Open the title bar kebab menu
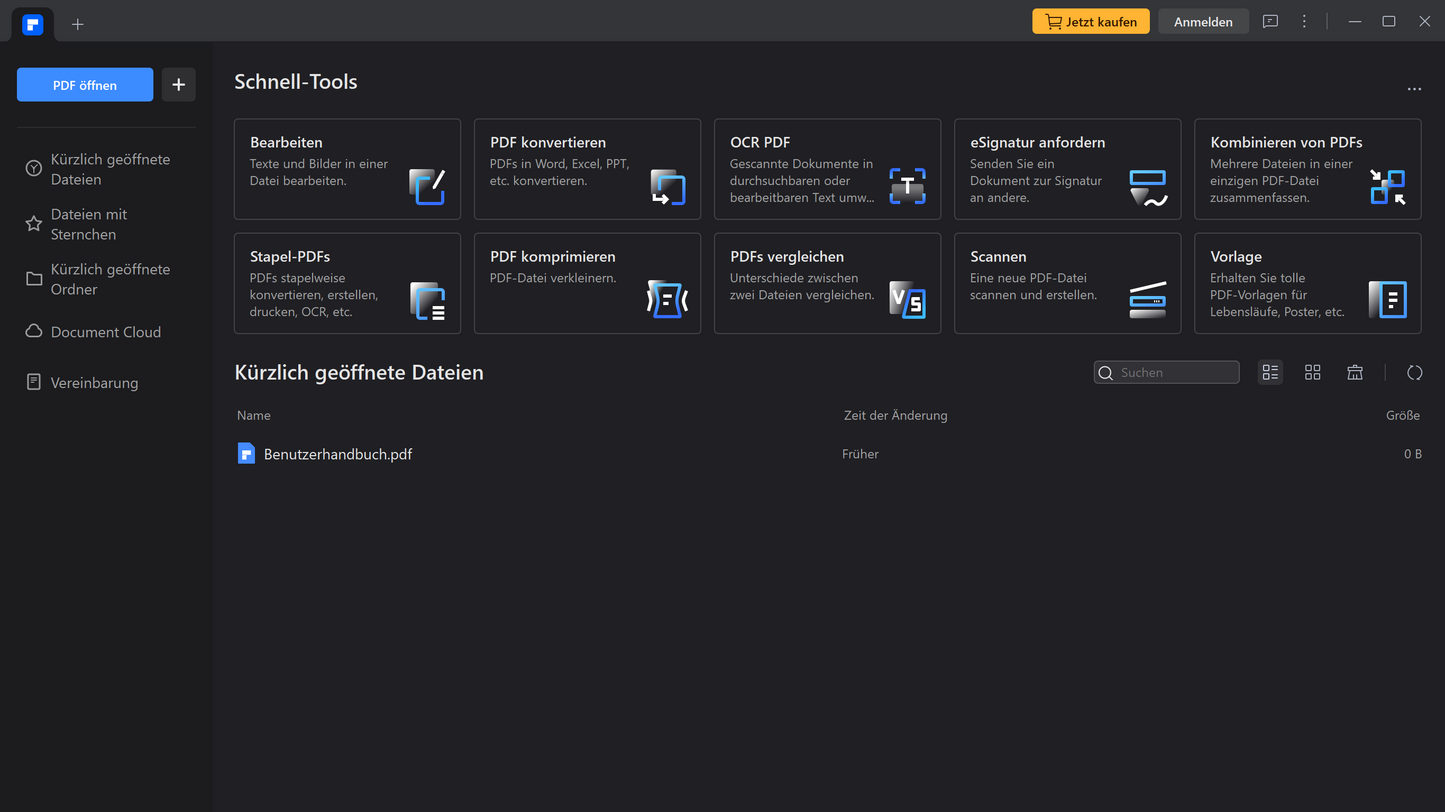Image resolution: width=1445 pixels, height=812 pixels. (x=1304, y=21)
